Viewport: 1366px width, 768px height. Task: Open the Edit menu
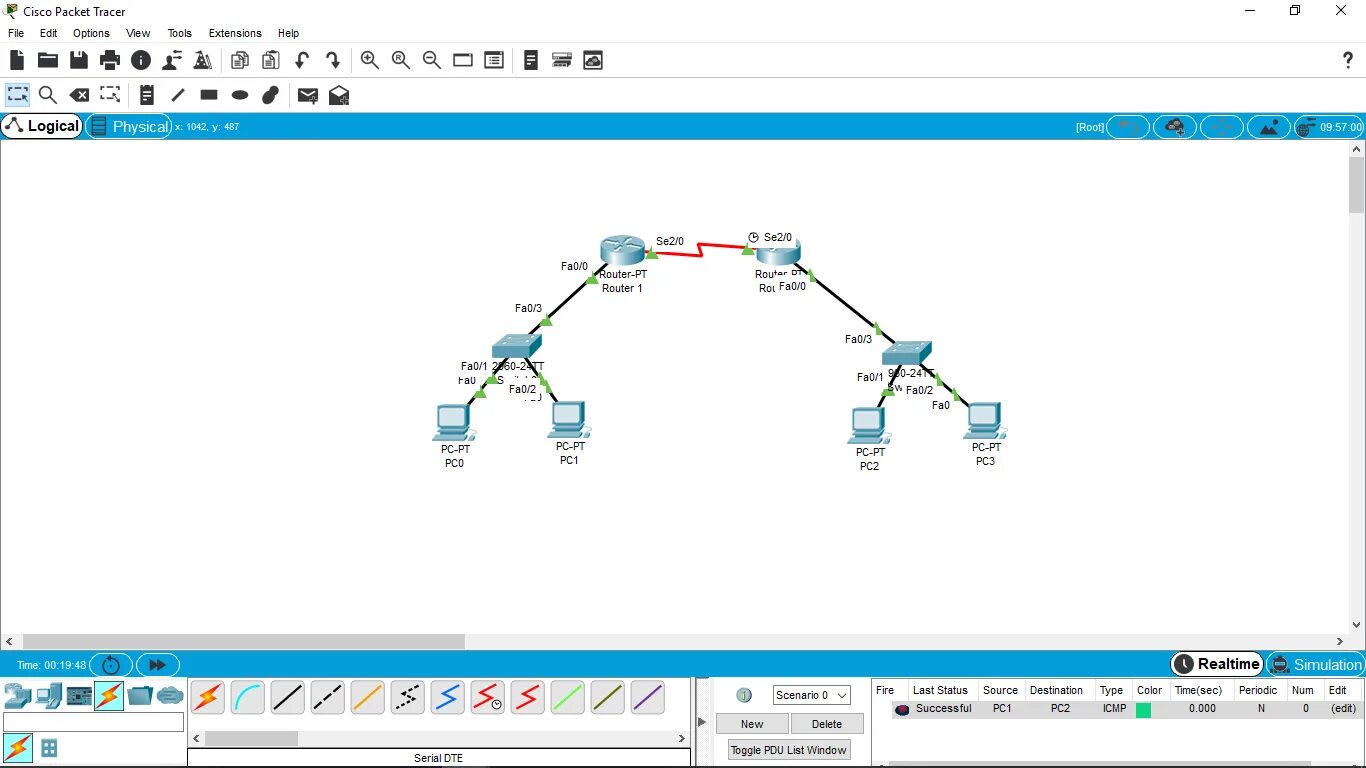tap(48, 33)
